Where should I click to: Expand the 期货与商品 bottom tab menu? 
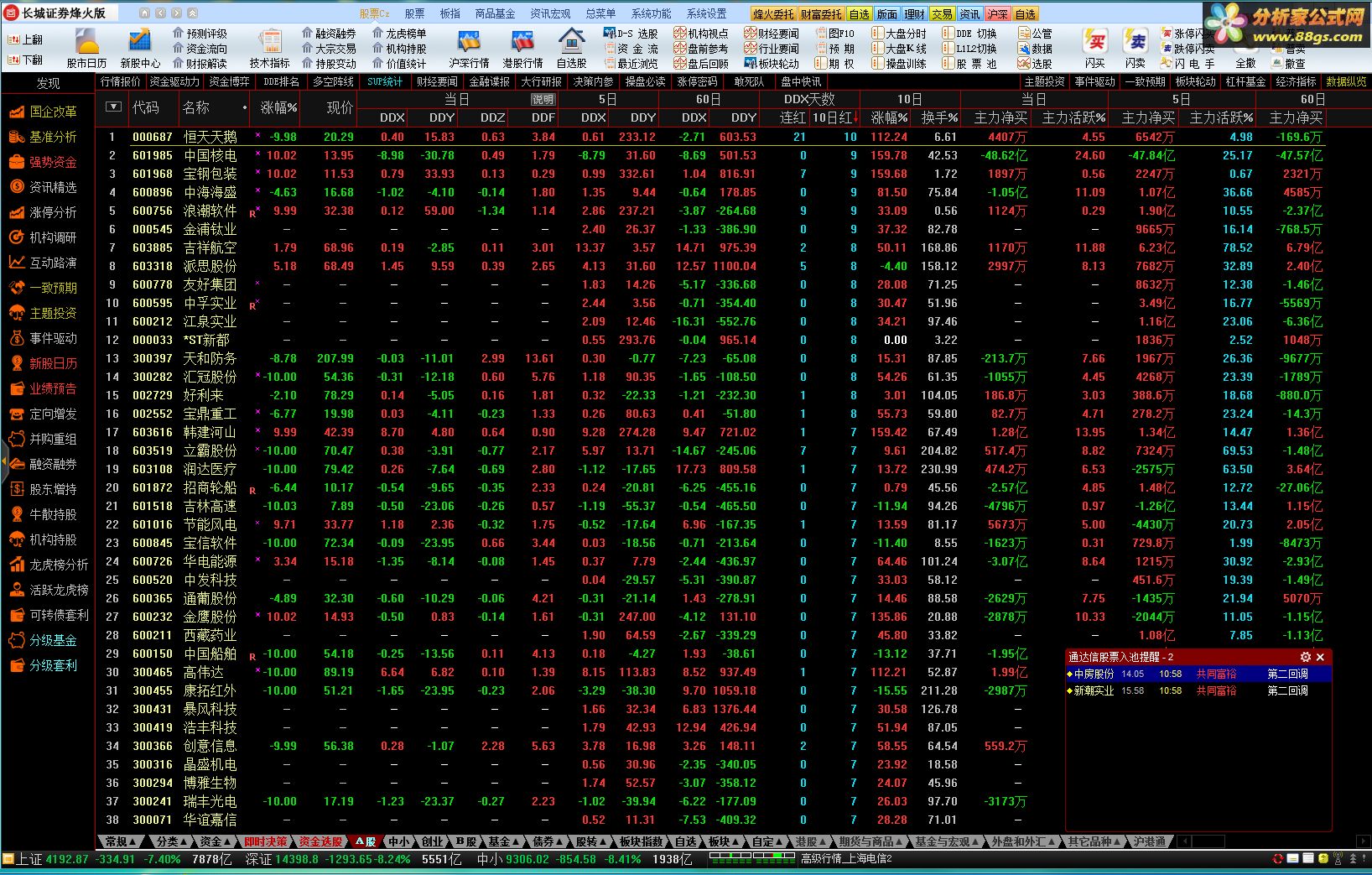coord(870,841)
